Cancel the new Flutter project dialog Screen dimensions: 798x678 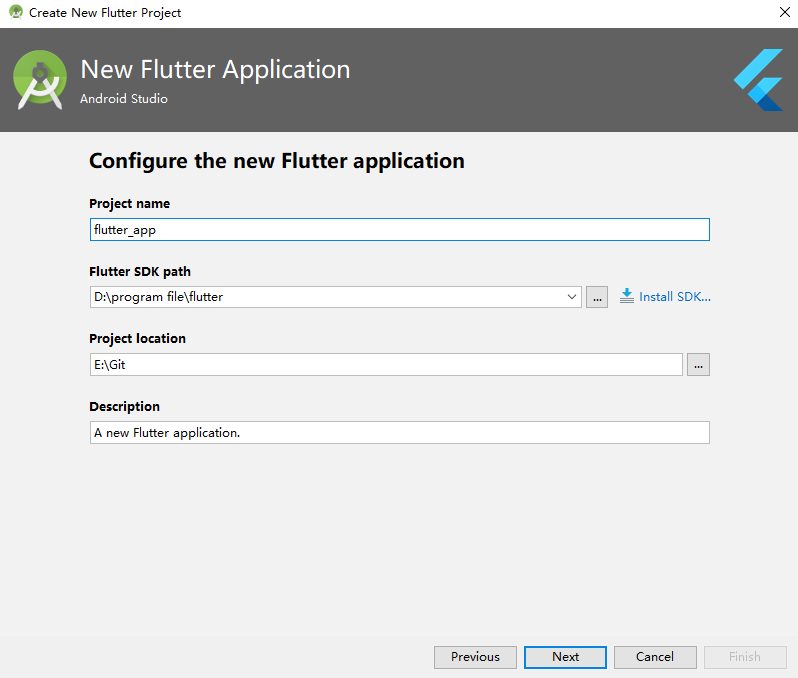[x=655, y=657]
